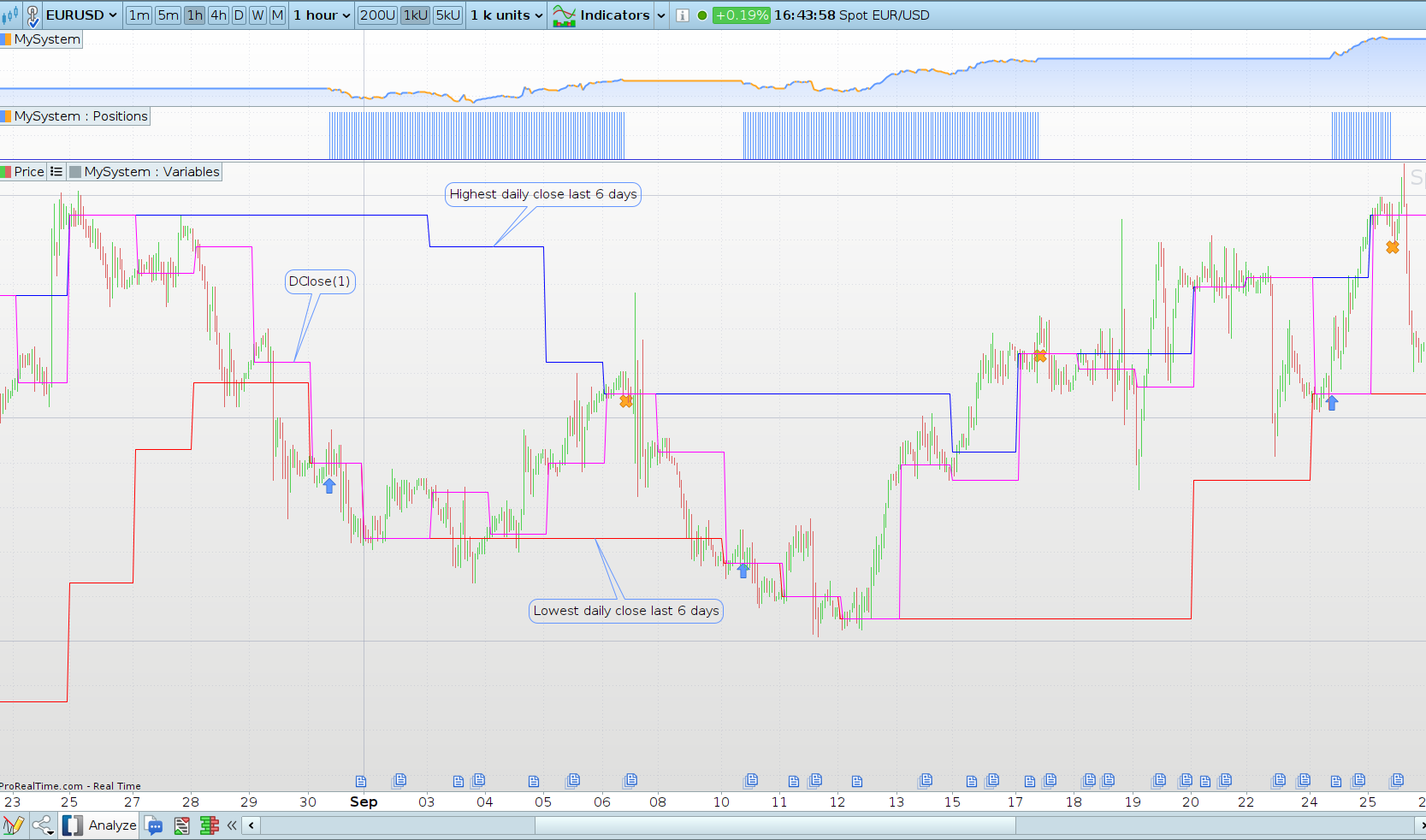The image size is (1426, 840).
Task: Switch to the 1m timeframe
Action: (x=139, y=15)
